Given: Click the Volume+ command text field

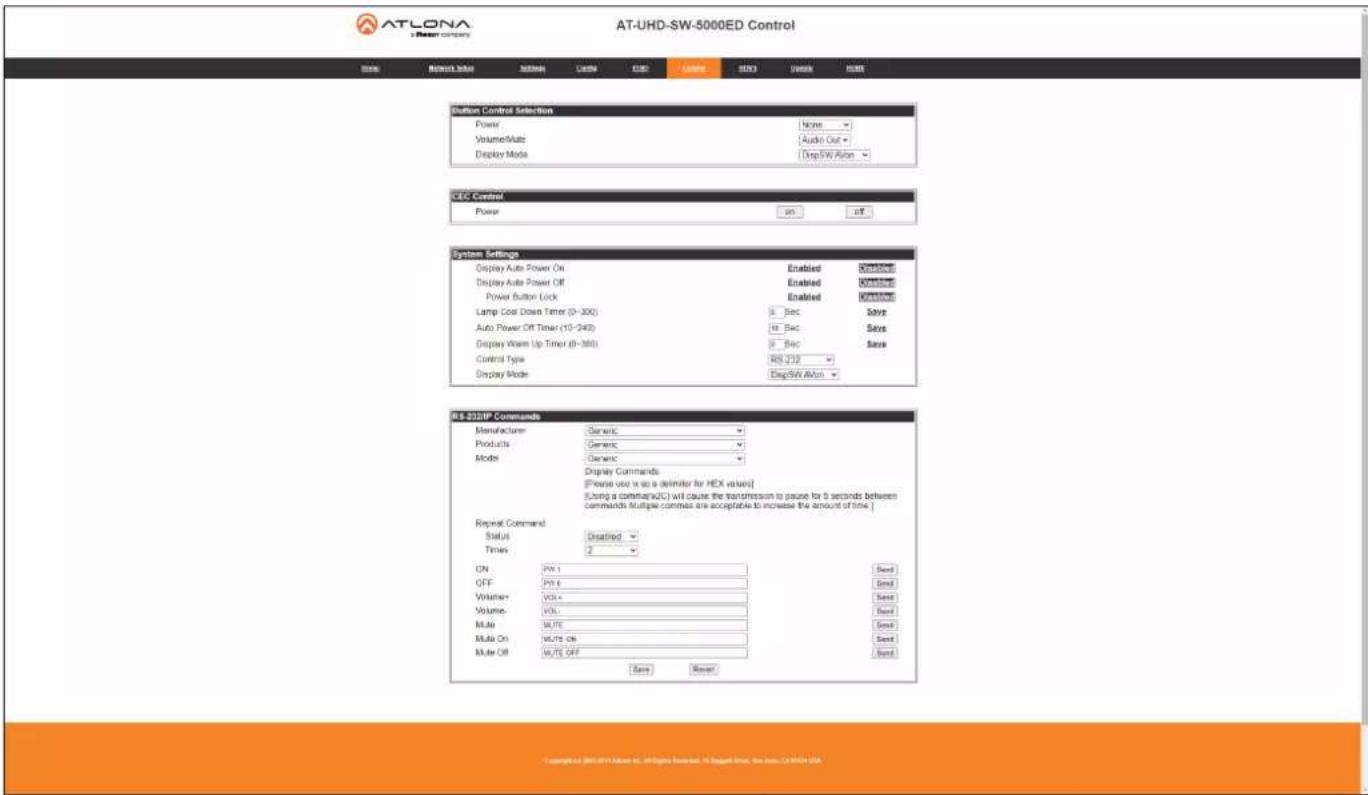Looking at the screenshot, I should click(644, 597).
